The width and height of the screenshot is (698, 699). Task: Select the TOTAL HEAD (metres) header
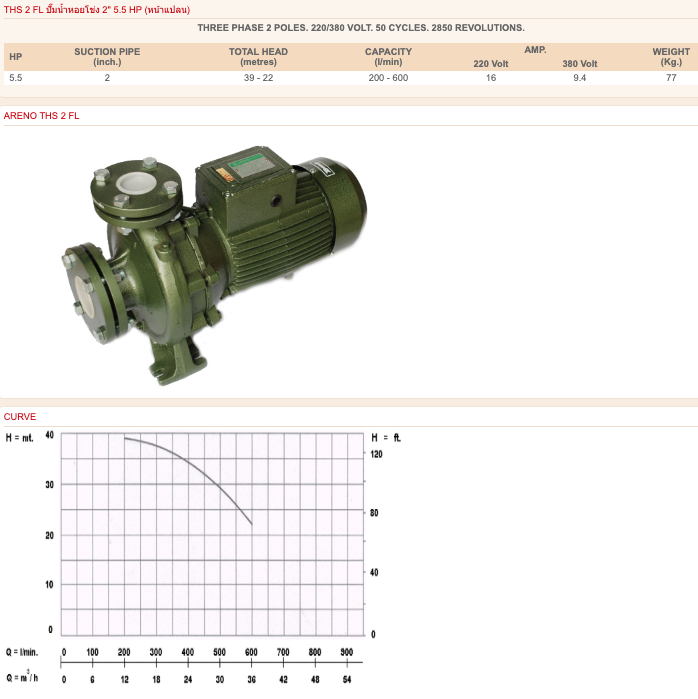click(x=259, y=57)
